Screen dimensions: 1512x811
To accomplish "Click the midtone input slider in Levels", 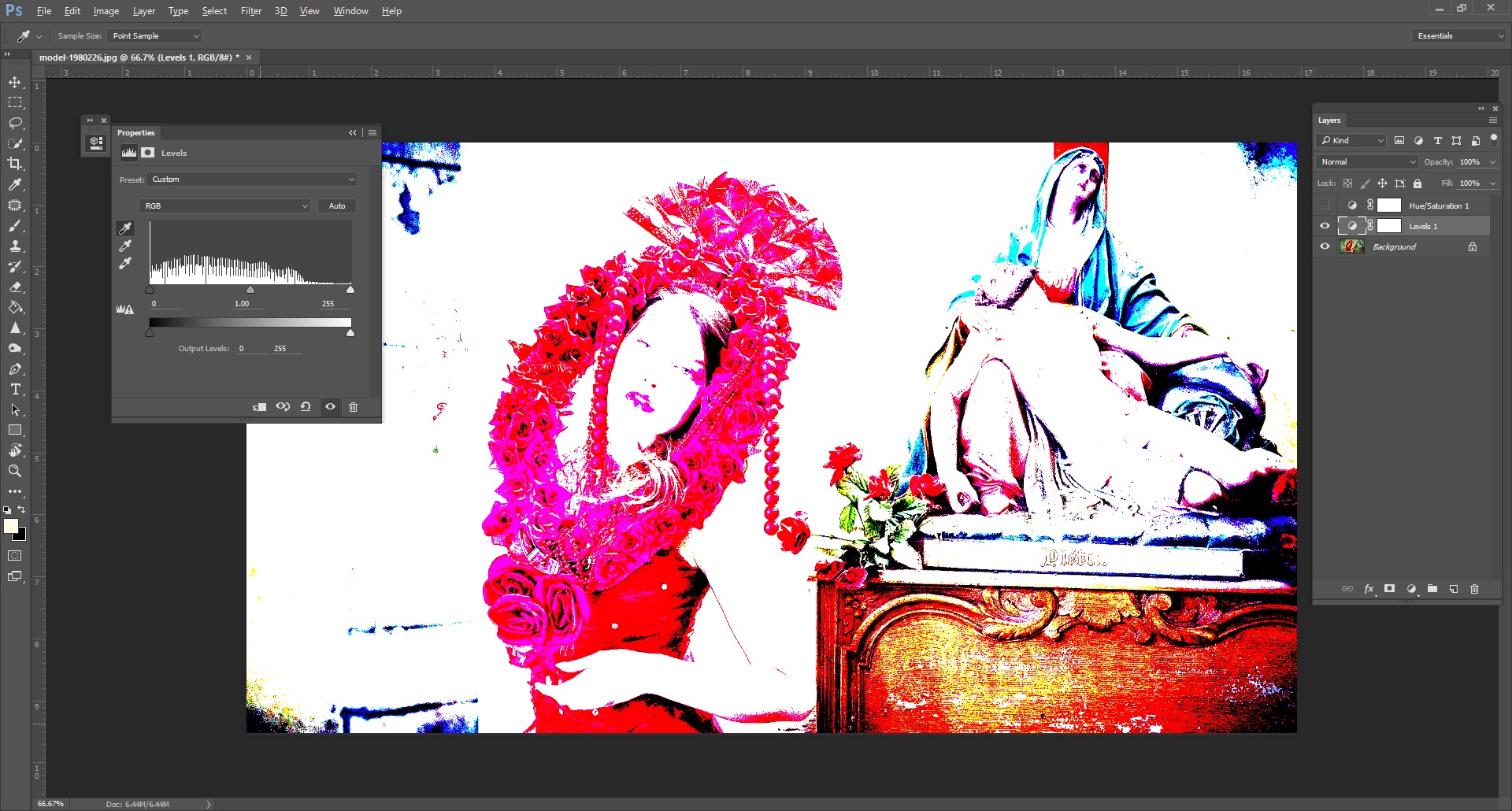I will pyautogui.click(x=250, y=290).
